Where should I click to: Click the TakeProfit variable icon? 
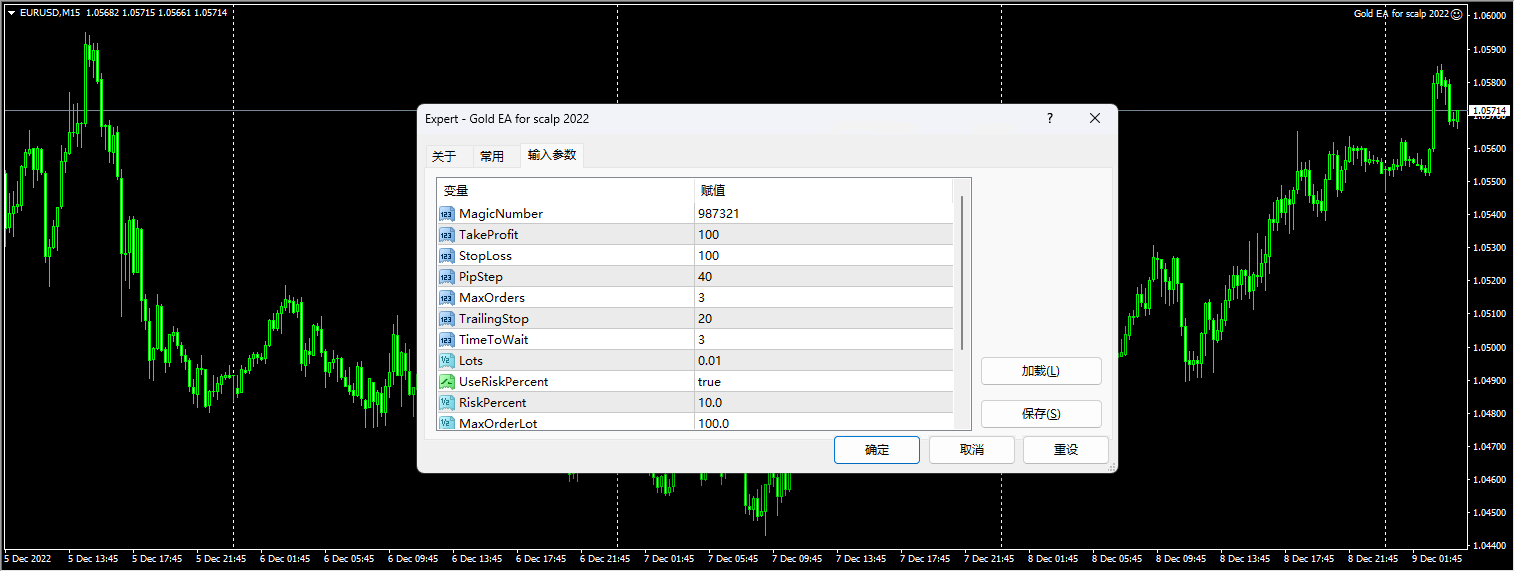(x=446, y=234)
